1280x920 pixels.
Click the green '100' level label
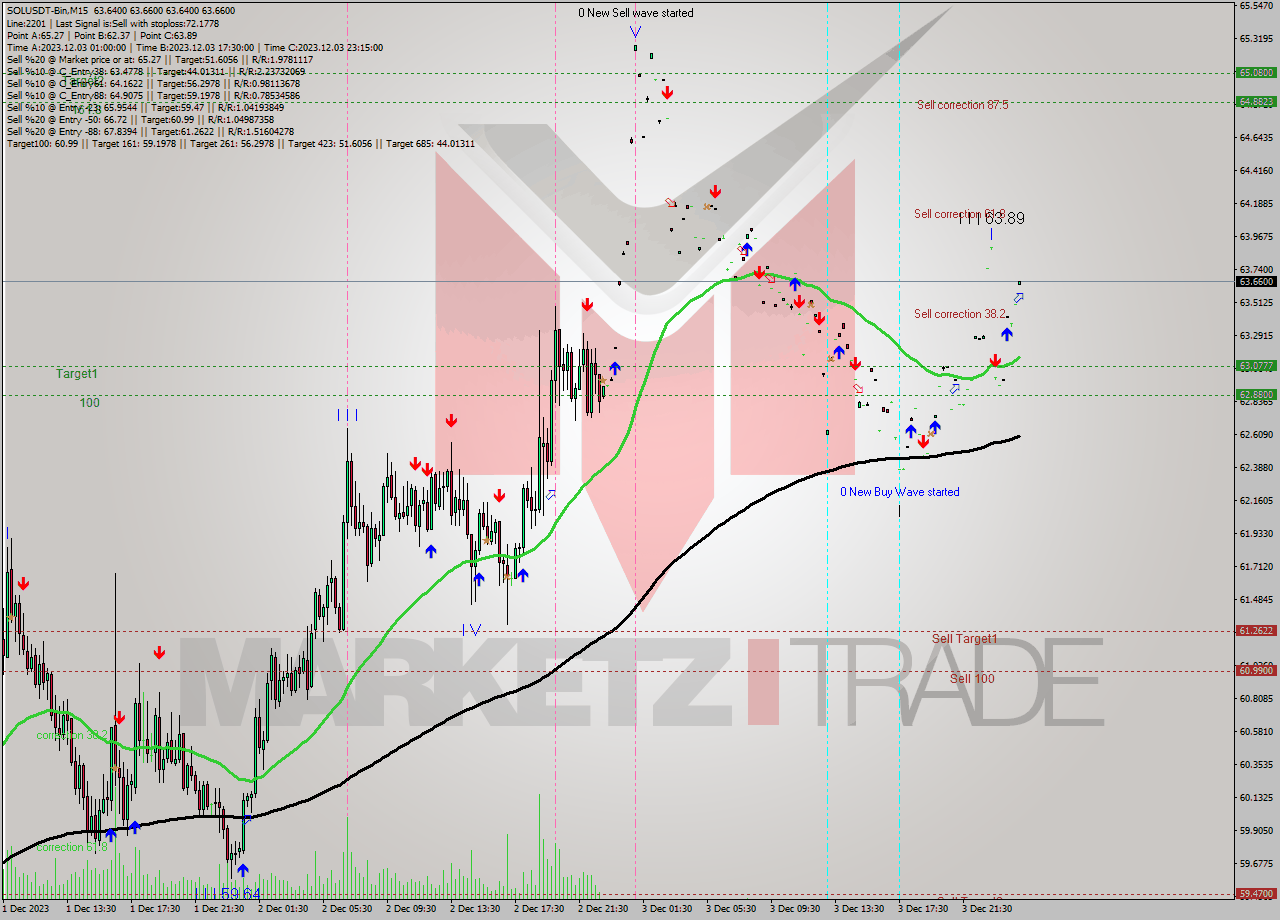(90, 402)
